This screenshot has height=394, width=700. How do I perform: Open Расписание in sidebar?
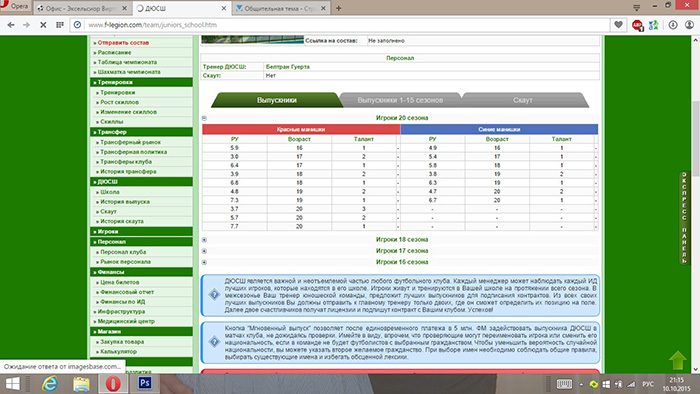tap(114, 53)
